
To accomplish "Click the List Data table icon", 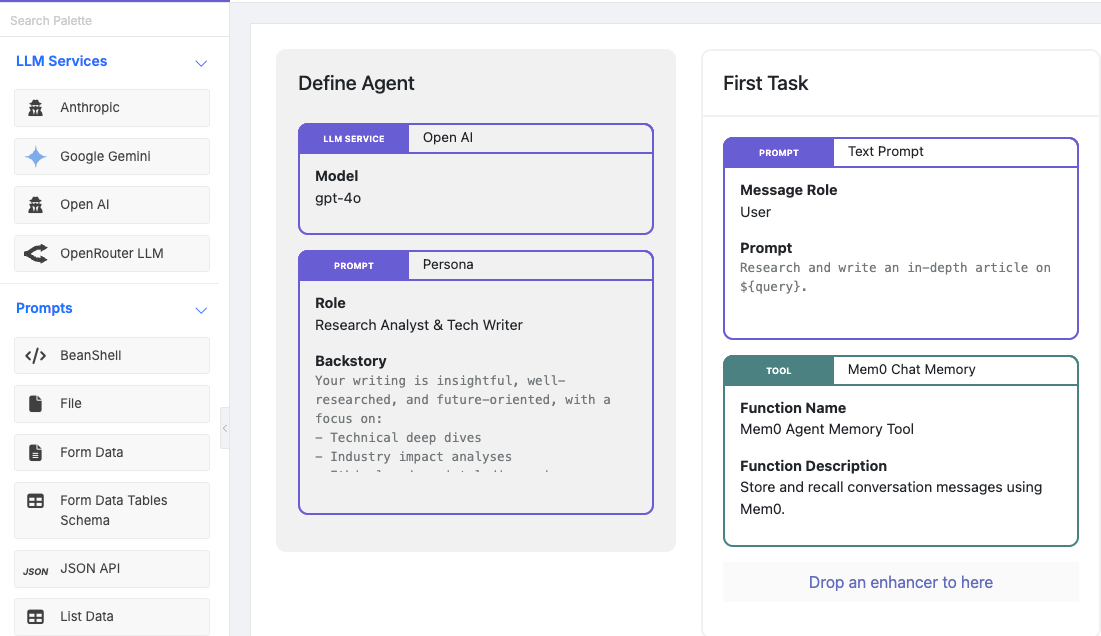I will [x=35, y=616].
